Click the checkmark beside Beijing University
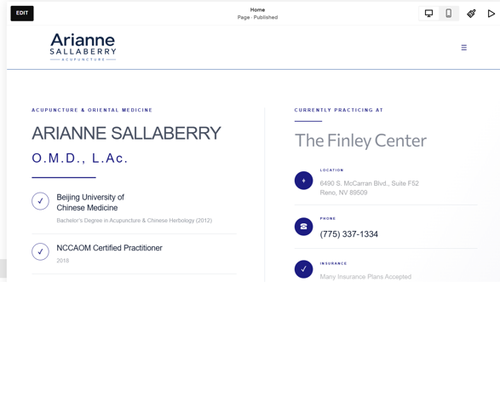 40,201
